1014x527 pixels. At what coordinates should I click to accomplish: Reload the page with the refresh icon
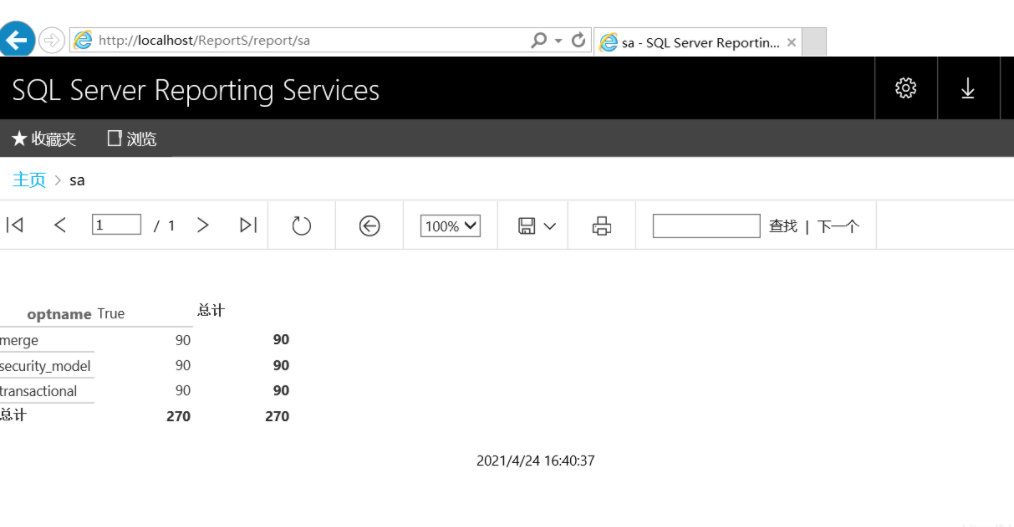(x=578, y=40)
